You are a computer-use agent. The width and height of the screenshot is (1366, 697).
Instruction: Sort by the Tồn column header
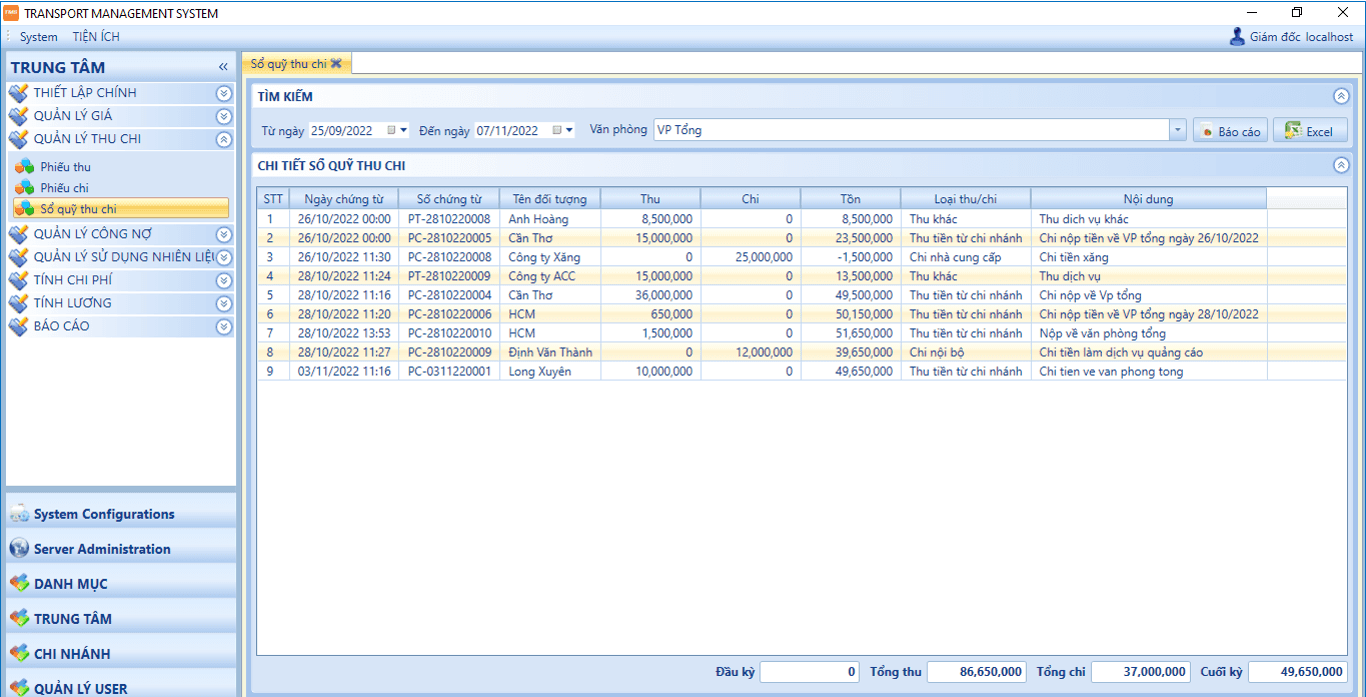point(850,199)
